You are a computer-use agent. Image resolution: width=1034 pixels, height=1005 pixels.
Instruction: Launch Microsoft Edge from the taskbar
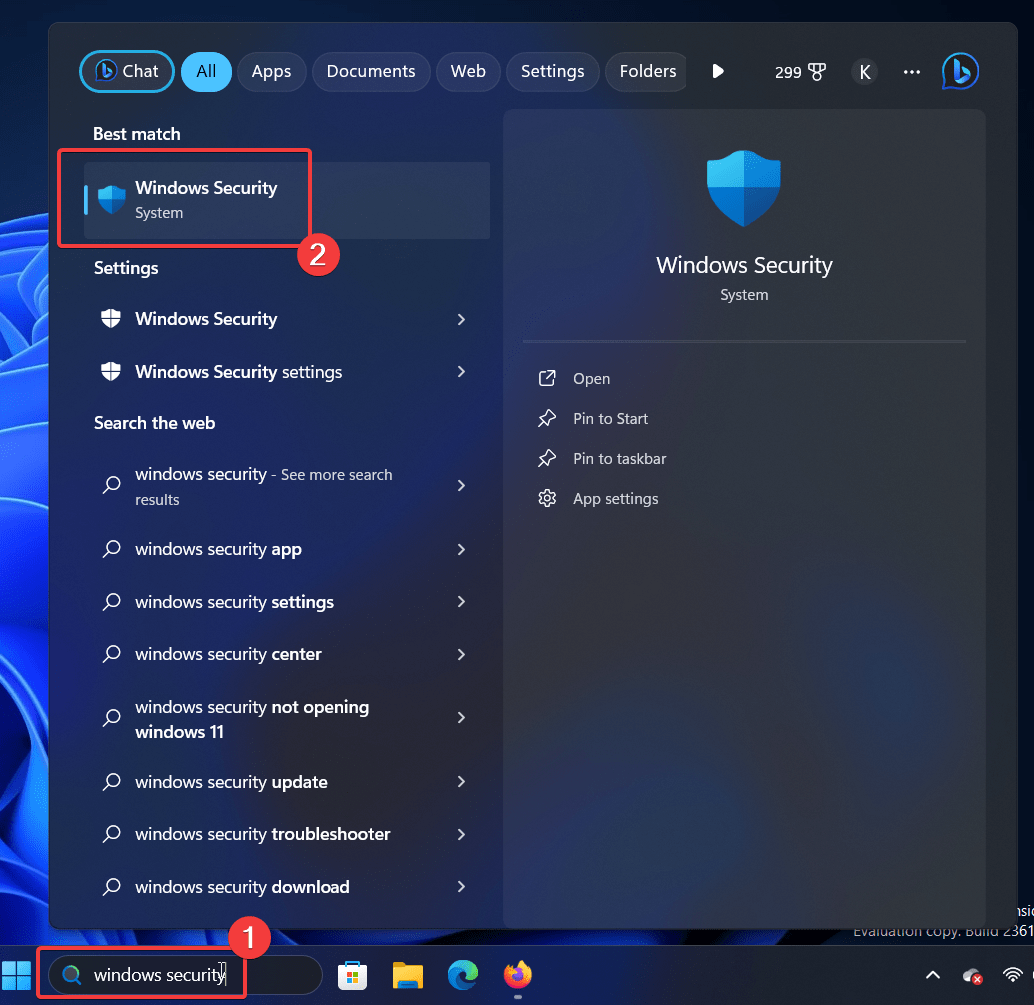pyautogui.click(x=463, y=975)
